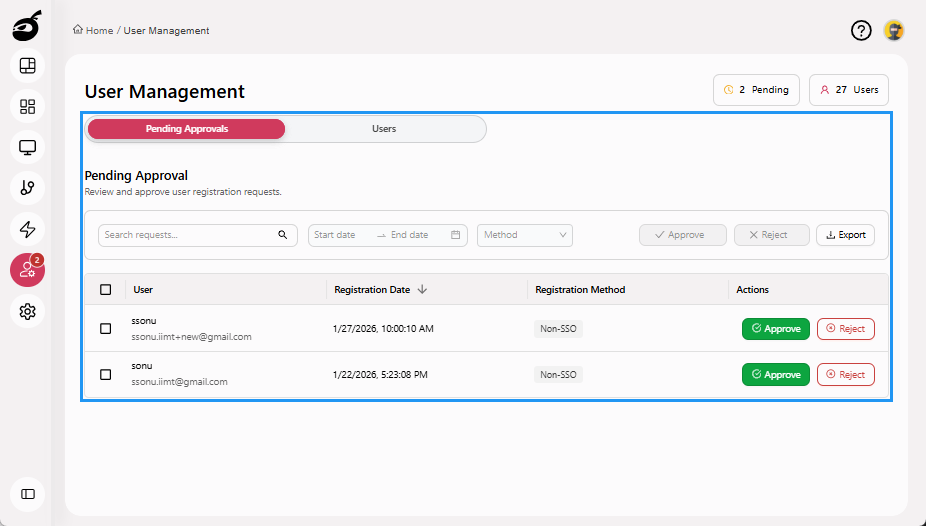926x526 pixels.
Task: Select the Pending Approvals tab
Action: pos(186,129)
